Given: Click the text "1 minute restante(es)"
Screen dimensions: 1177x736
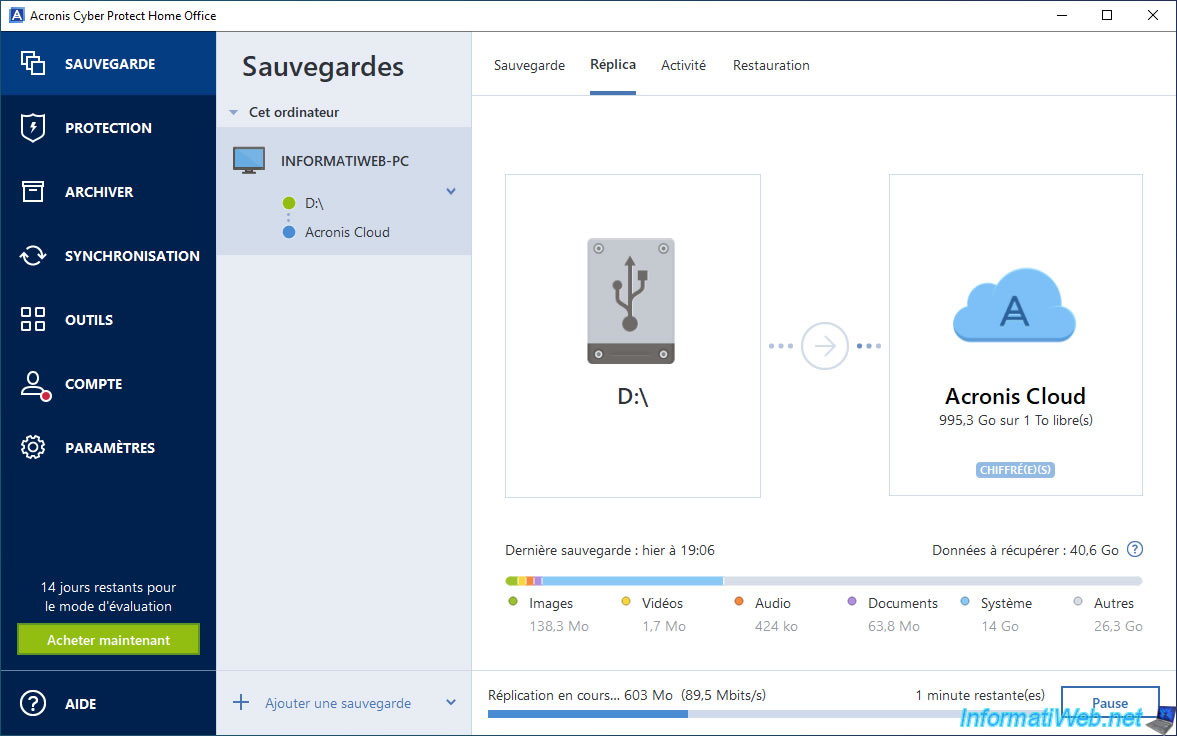Looking at the screenshot, I should coord(980,695).
